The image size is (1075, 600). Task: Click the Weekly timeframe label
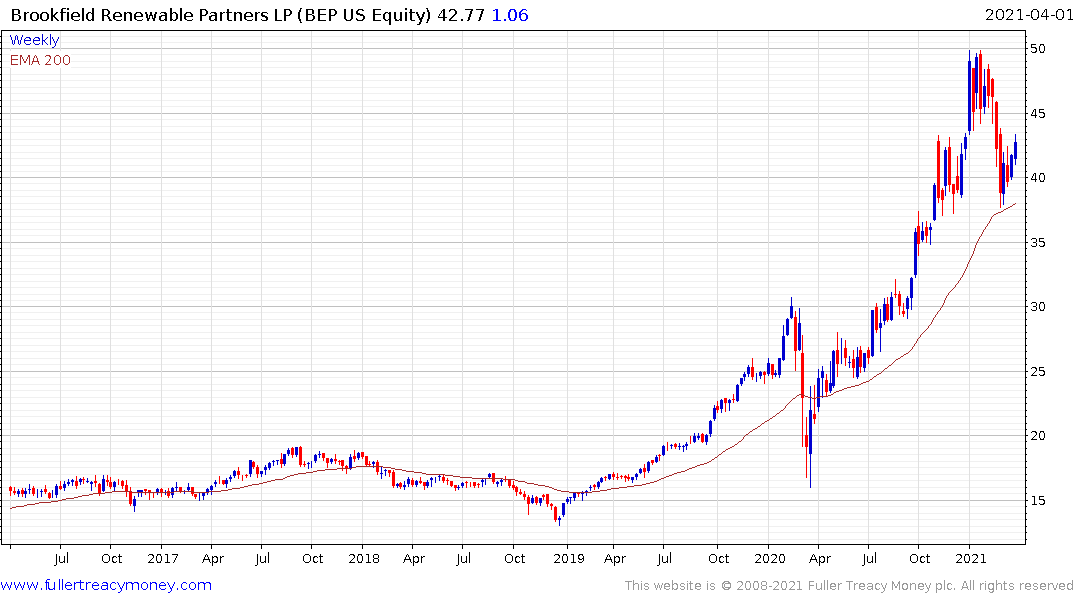click(34, 40)
